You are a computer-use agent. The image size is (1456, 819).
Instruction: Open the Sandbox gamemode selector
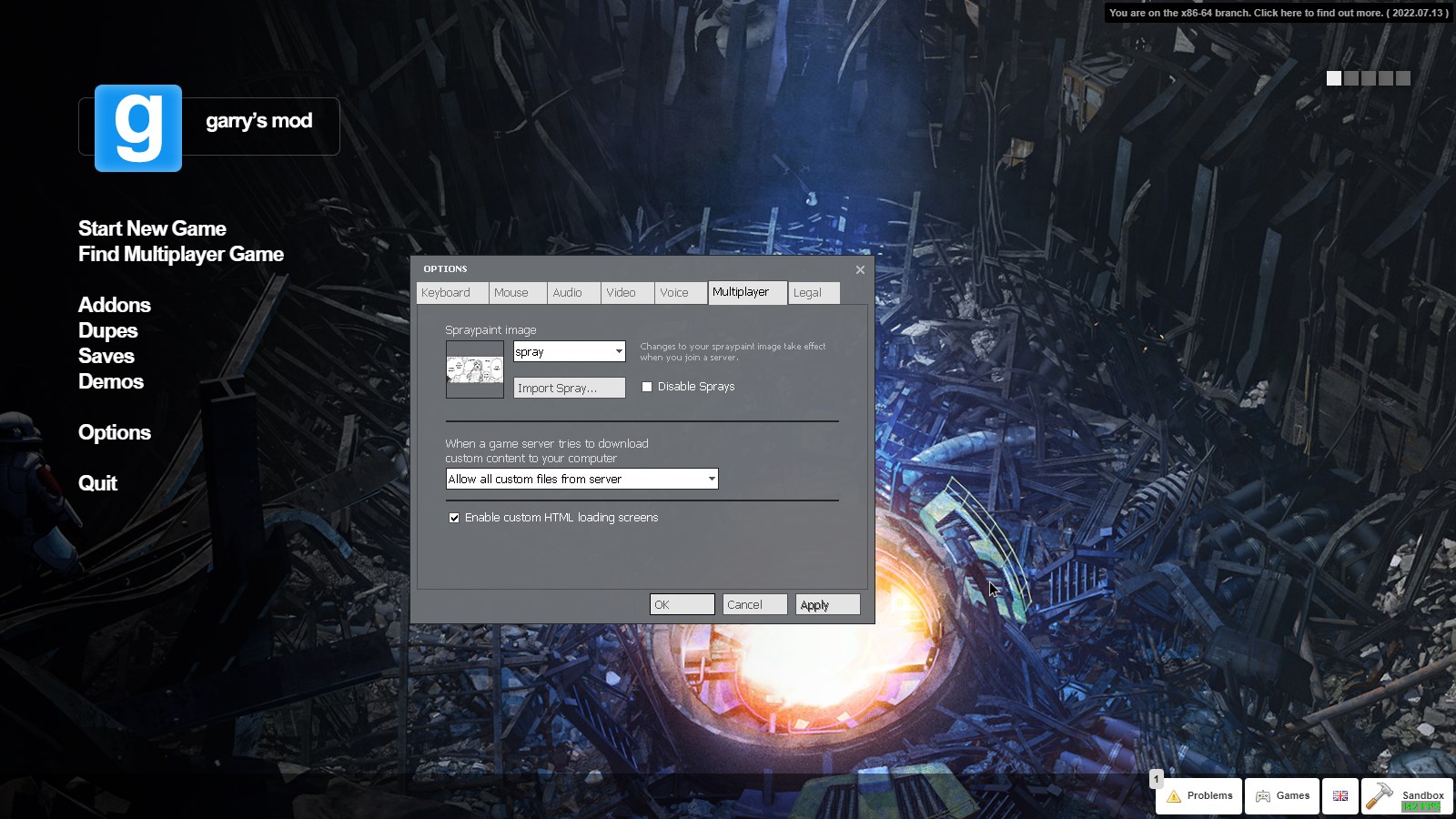point(1407,796)
